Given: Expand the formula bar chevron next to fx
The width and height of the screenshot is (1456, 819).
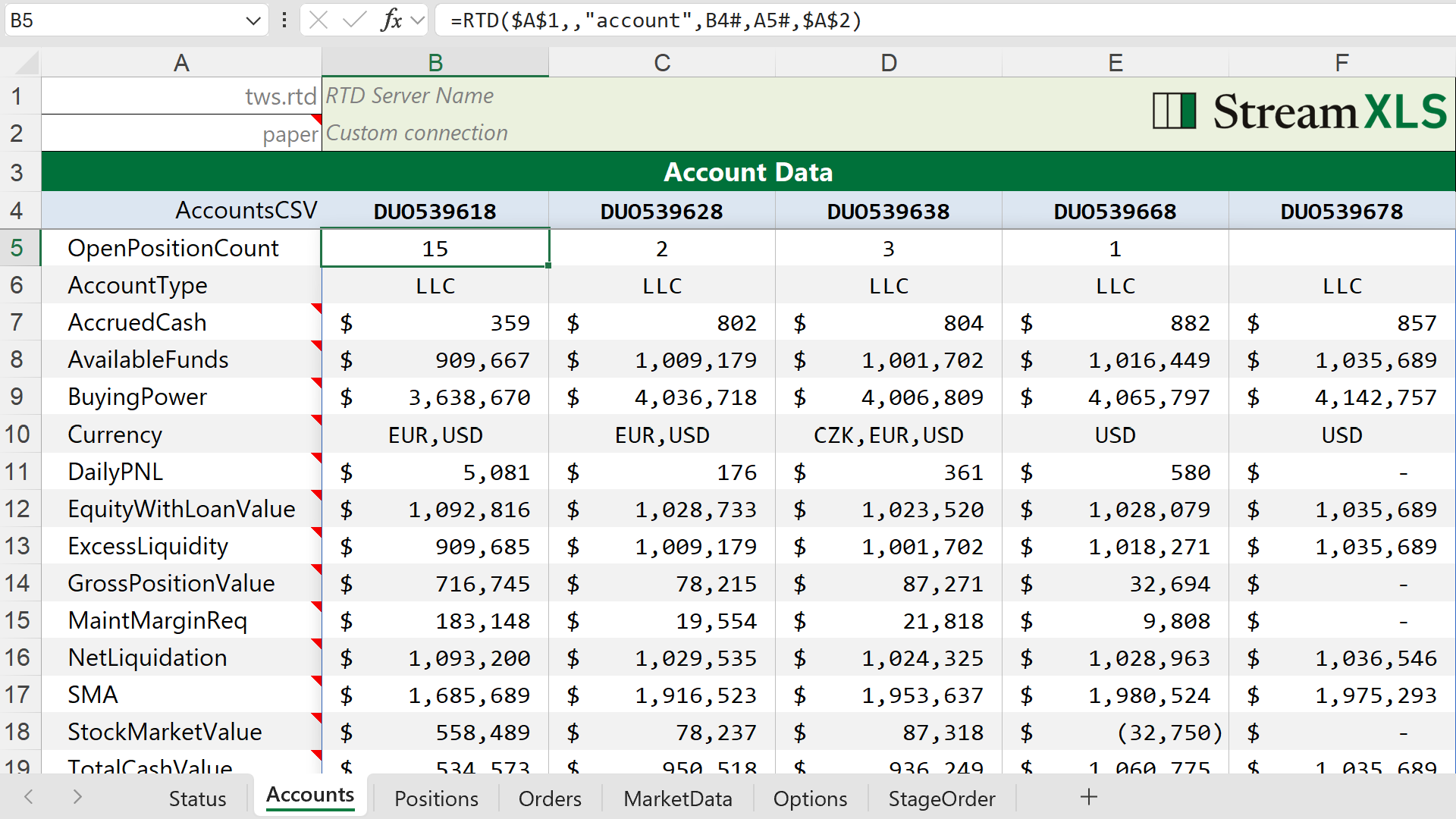Looking at the screenshot, I should [x=417, y=20].
